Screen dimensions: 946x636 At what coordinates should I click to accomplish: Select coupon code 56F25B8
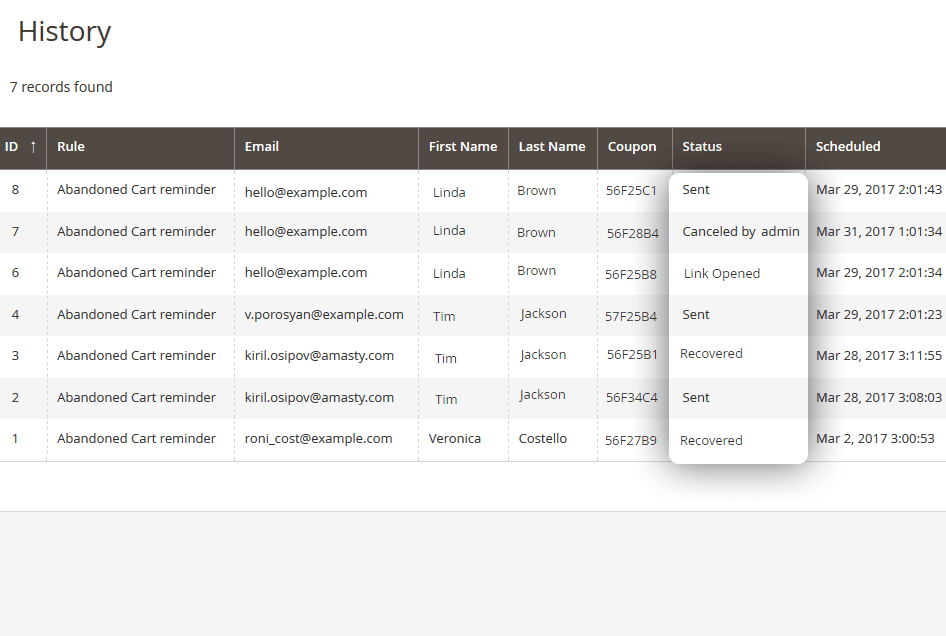tap(631, 275)
